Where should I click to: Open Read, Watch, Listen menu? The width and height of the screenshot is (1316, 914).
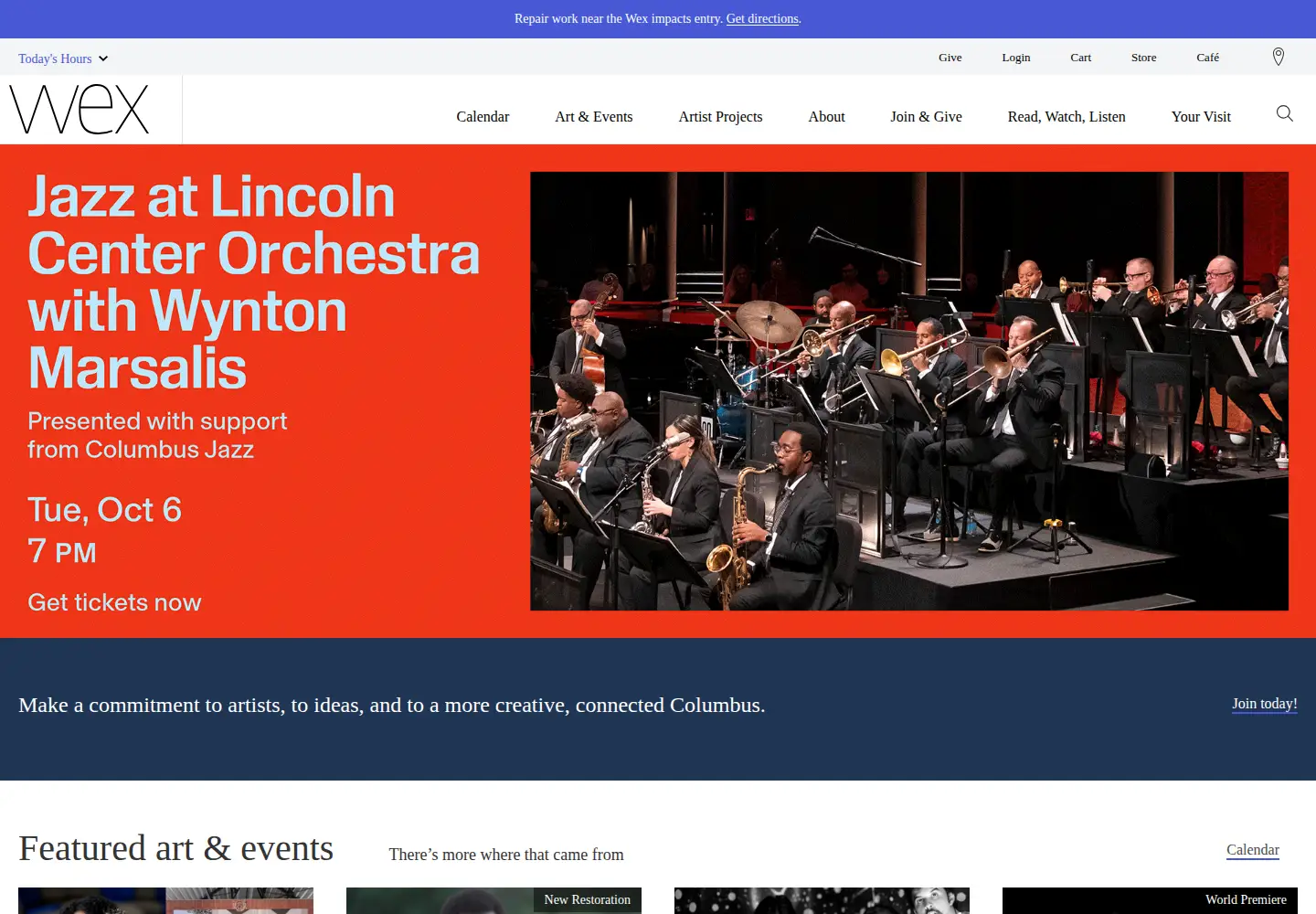[1067, 117]
